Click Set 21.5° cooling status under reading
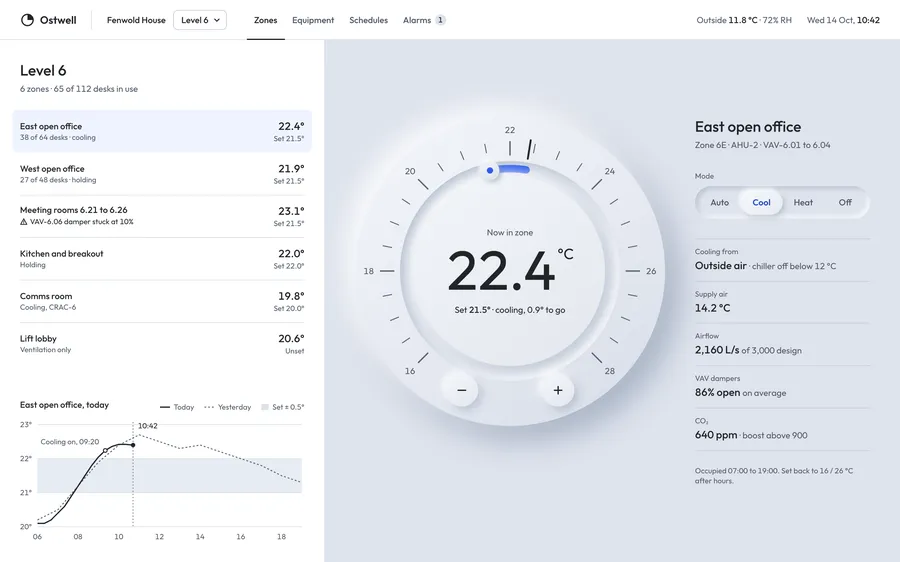 [x=510, y=310]
